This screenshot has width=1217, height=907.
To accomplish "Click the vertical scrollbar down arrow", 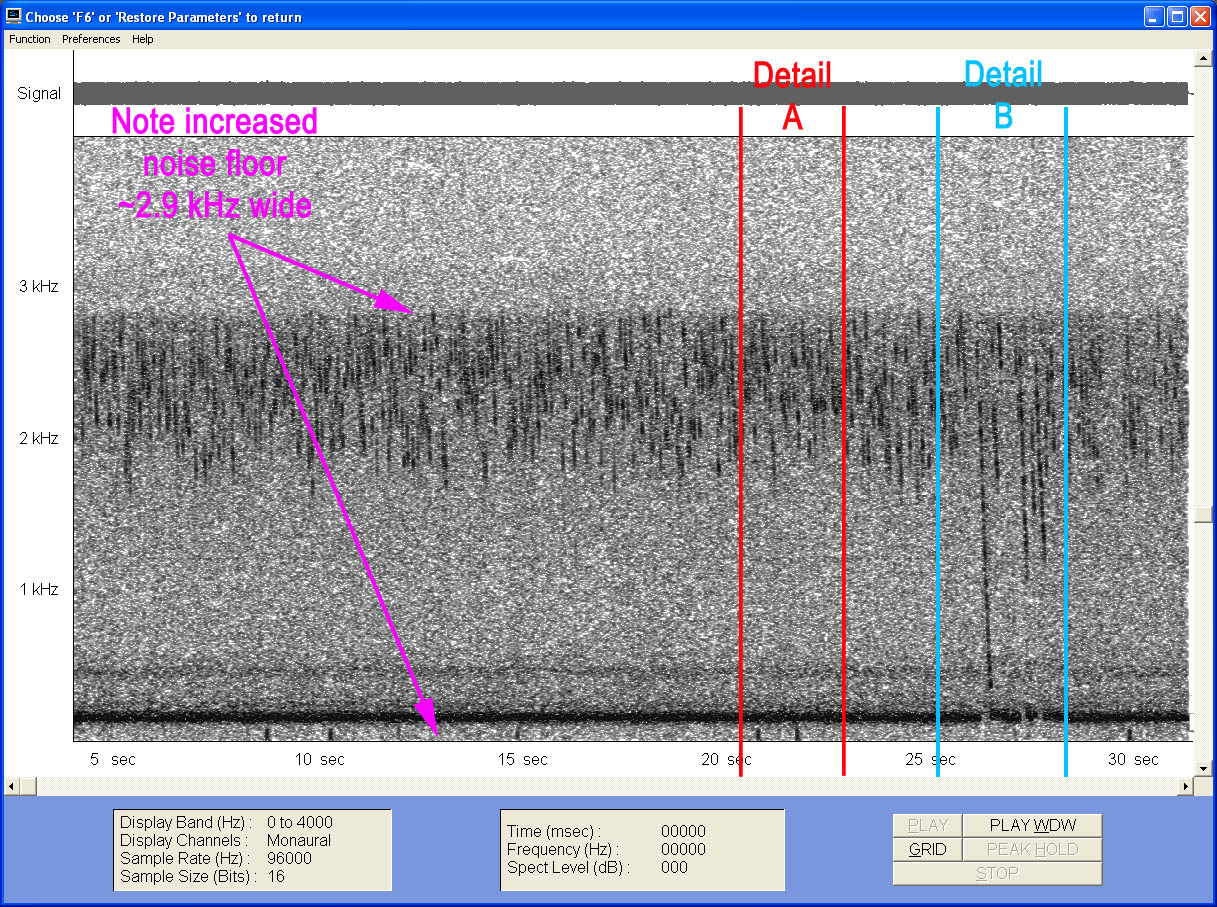I will click(1204, 769).
